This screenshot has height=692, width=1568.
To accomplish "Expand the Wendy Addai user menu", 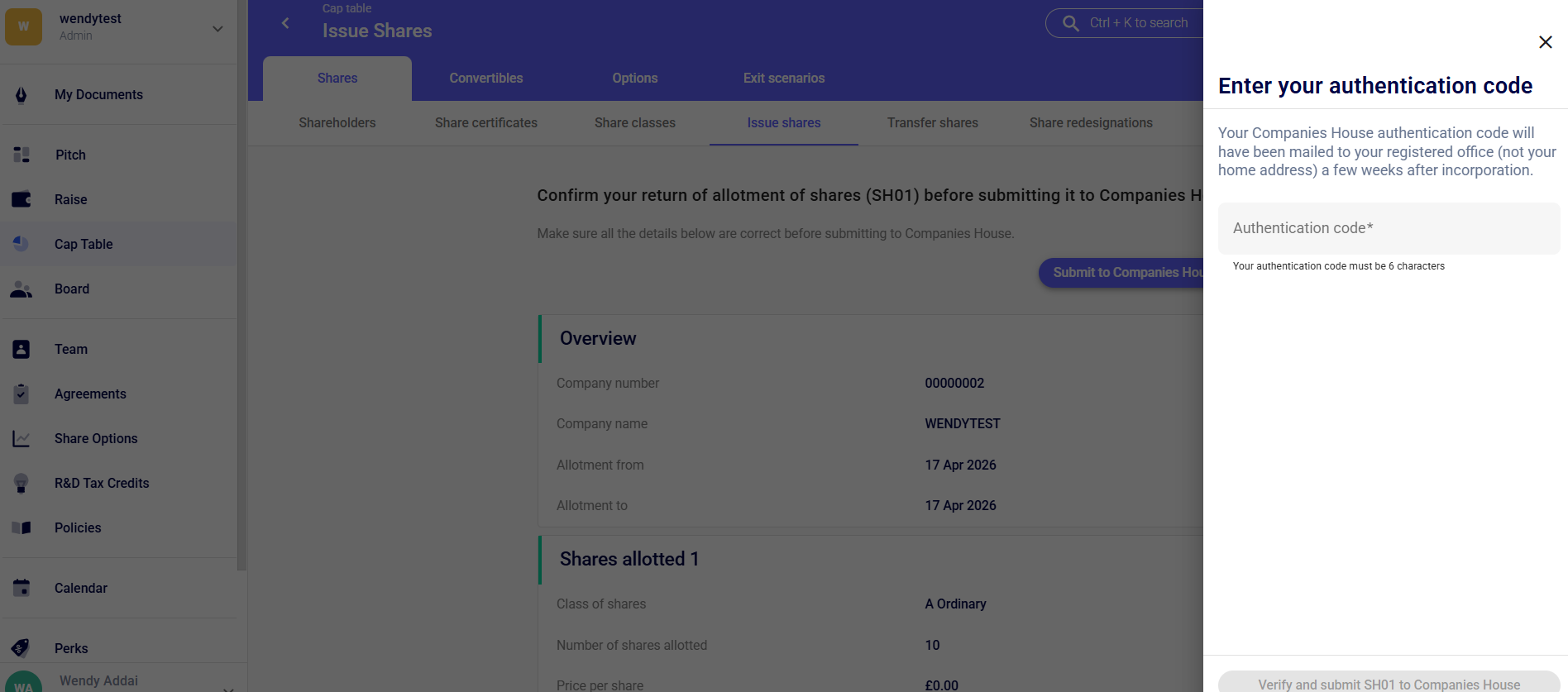I will click(228, 686).
